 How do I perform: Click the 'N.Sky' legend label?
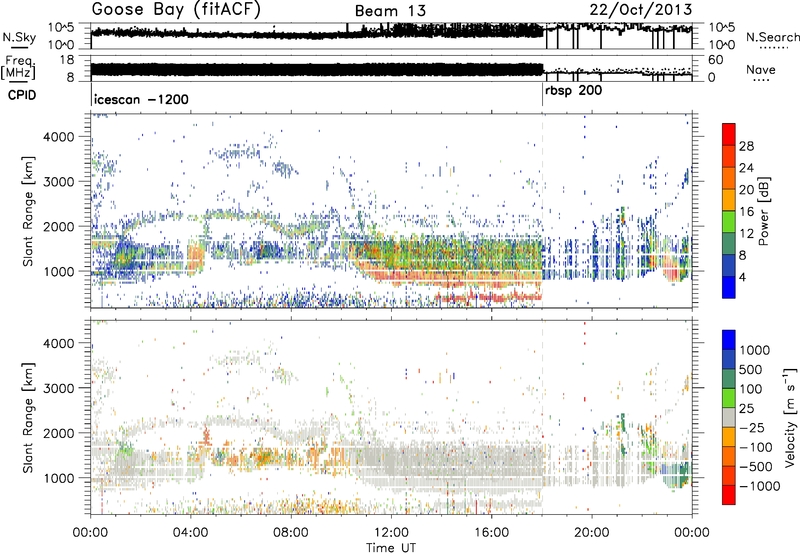[19, 37]
